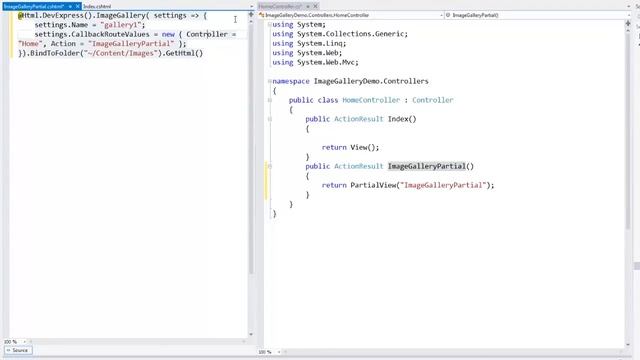Screen dimensions: 640x360
Task: Pin the HomeController.cs tab
Action: [x=308, y=6]
